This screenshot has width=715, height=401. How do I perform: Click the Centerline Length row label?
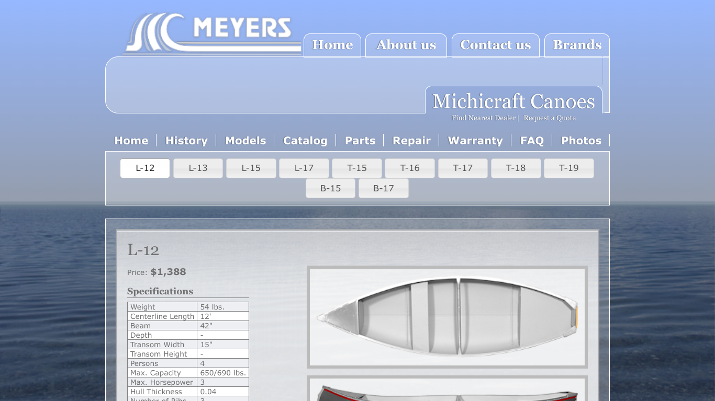point(162,316)
